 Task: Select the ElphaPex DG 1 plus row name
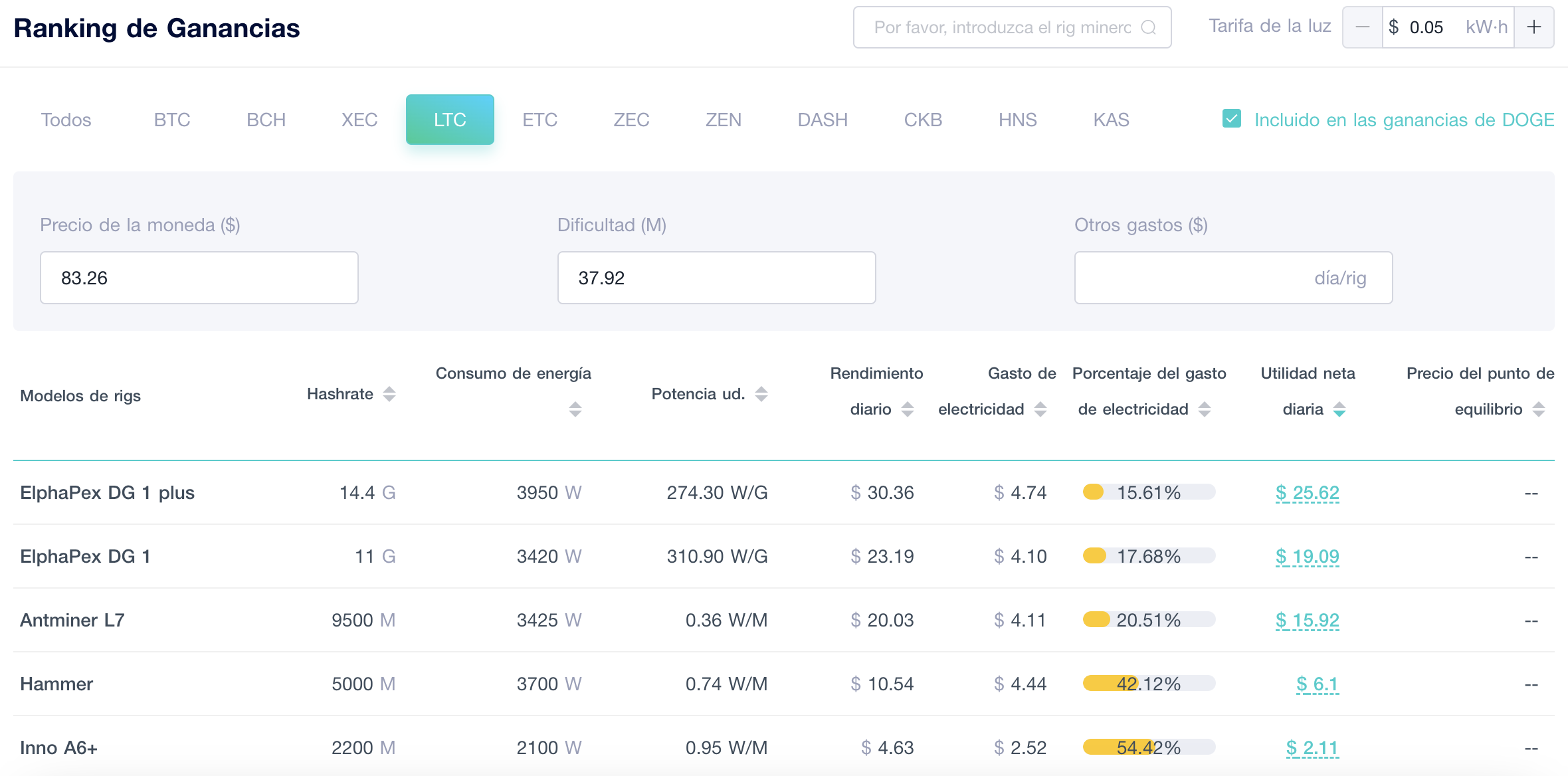pyautogui.click(x=108, y=493)
